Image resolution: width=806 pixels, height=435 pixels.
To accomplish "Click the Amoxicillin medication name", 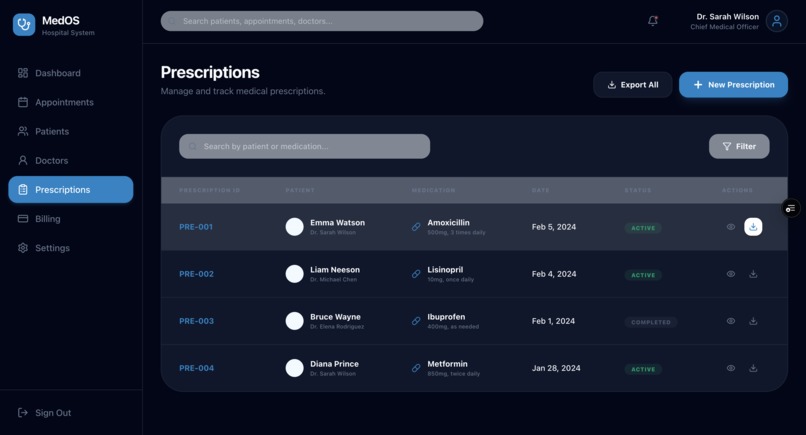I will pyautogui.click(x=448, y=223).
